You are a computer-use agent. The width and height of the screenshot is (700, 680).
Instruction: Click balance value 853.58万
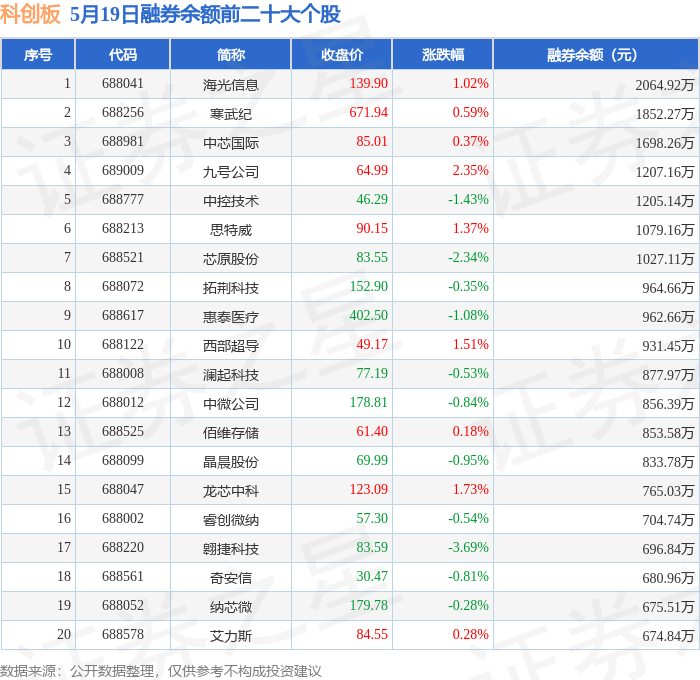click(x=668, y=433)
